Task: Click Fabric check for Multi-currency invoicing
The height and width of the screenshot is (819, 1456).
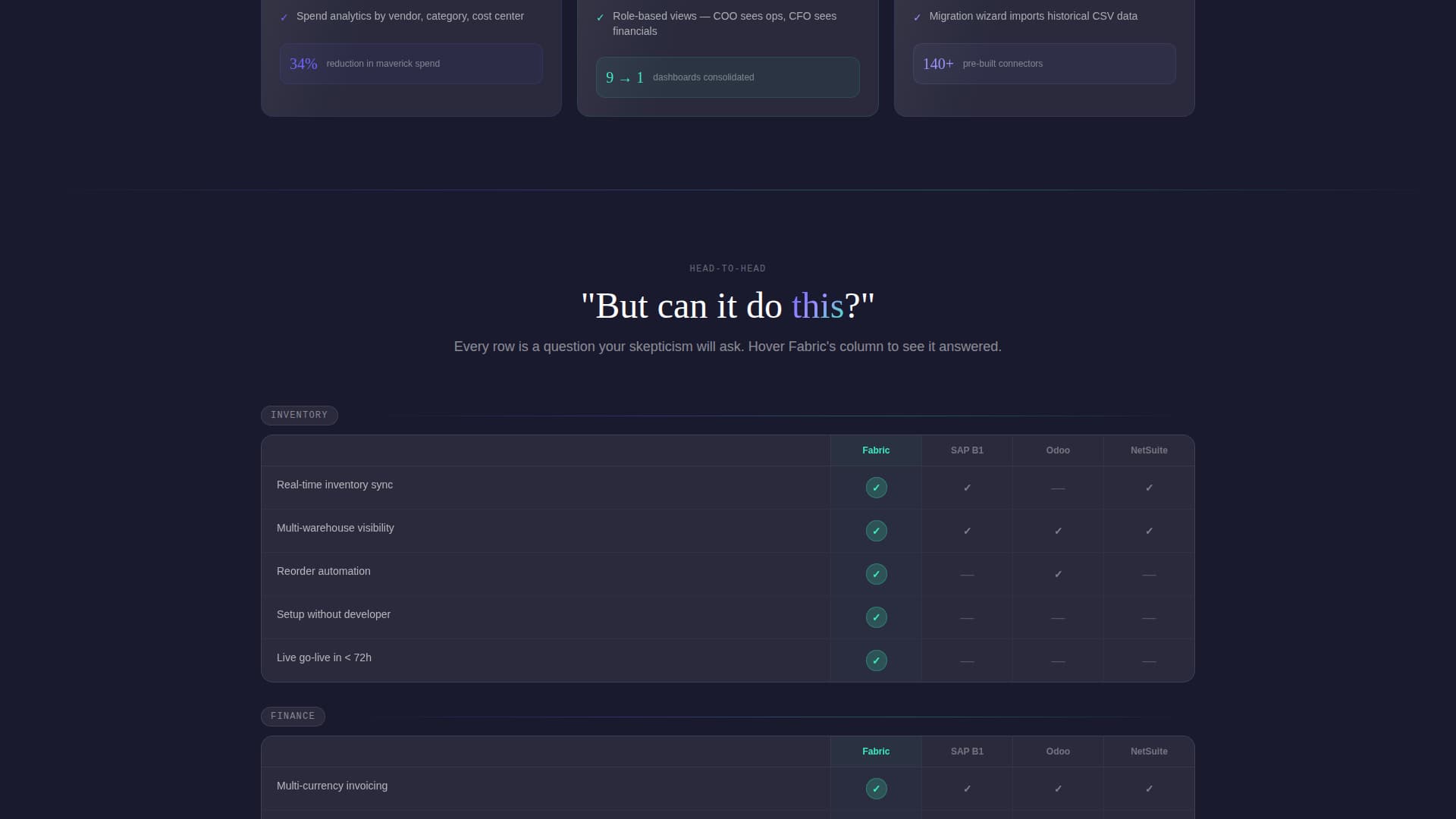Action: coord(876,789)
